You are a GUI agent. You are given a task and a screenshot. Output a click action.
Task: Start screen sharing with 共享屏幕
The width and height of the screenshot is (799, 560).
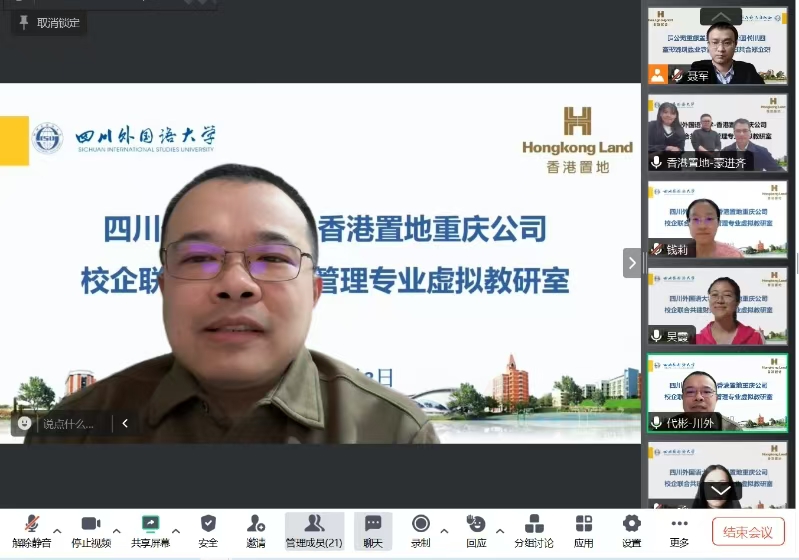(150, 531)
